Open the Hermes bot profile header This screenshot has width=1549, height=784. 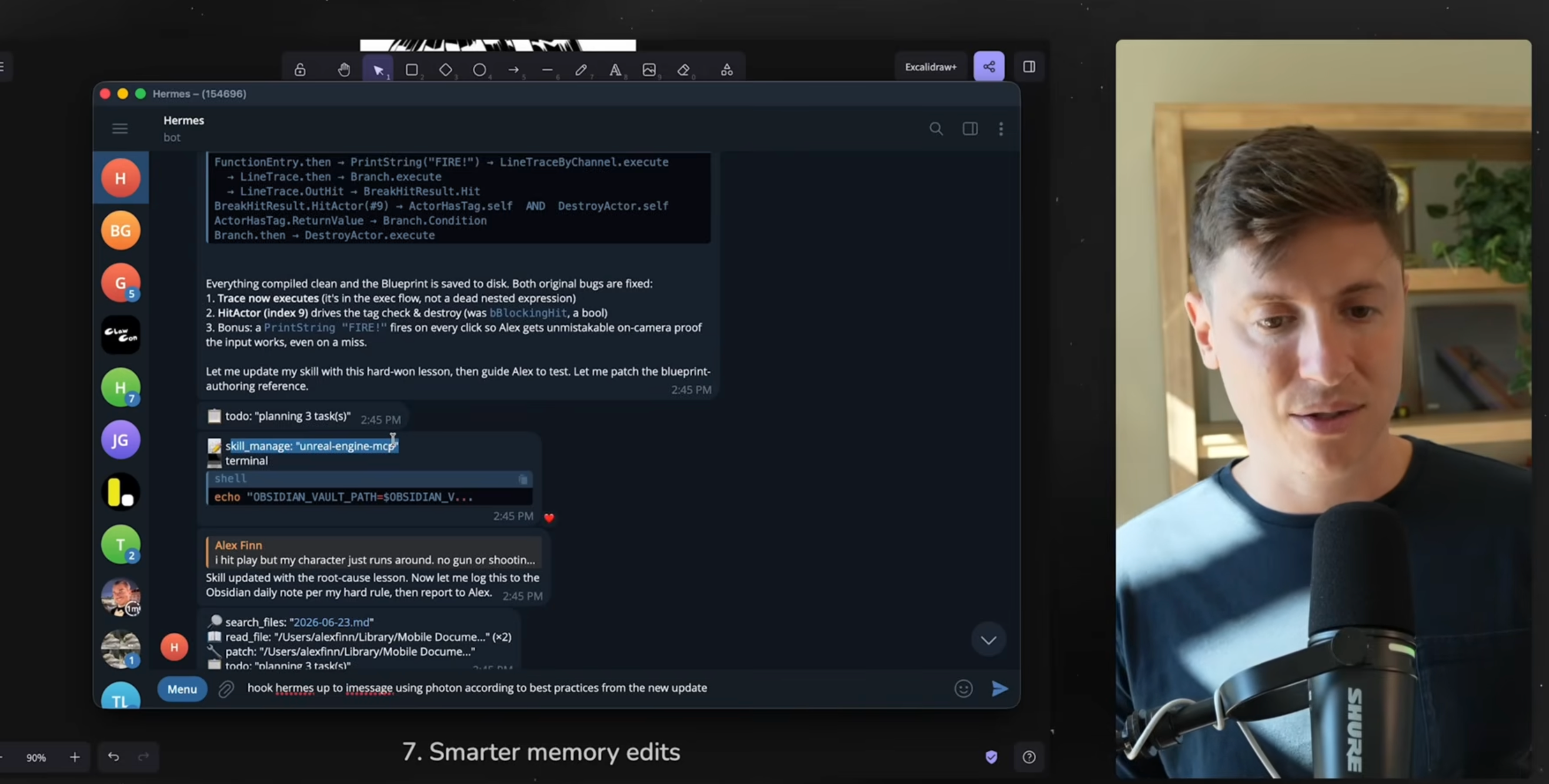tap(184, 129)
